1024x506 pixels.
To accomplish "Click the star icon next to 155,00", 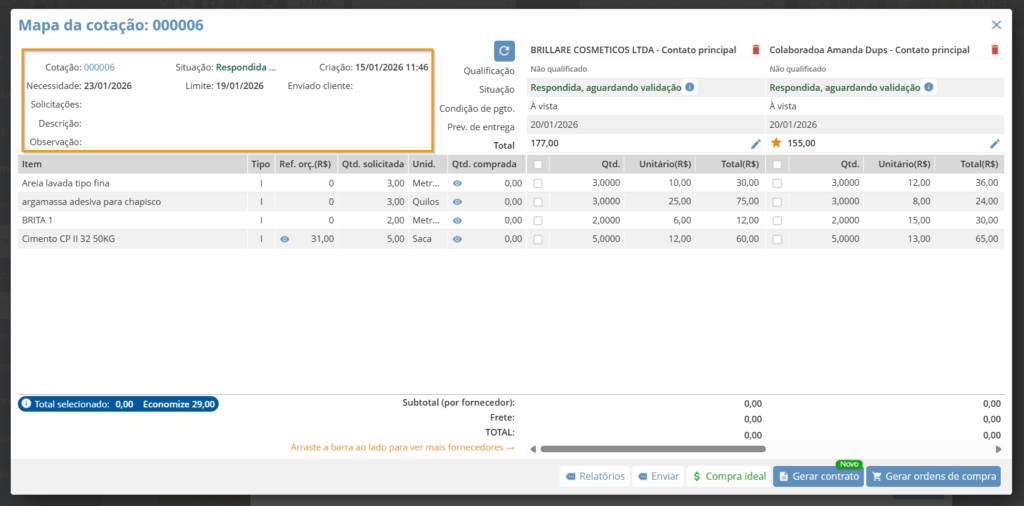I will pos(776,144).
